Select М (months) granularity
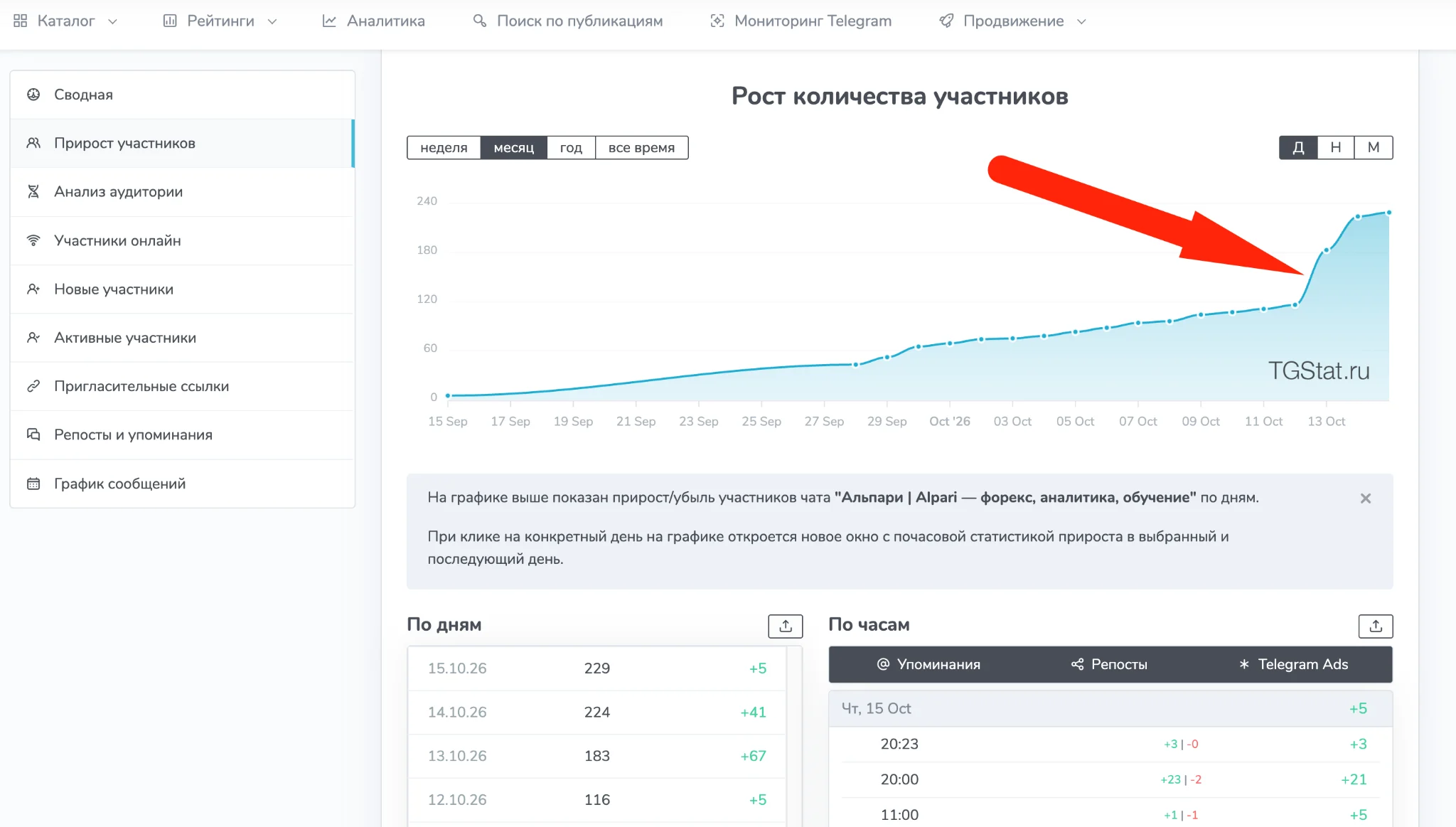Image resolution: width=1456 pixels, height=827 pixels. [1374, 148]
